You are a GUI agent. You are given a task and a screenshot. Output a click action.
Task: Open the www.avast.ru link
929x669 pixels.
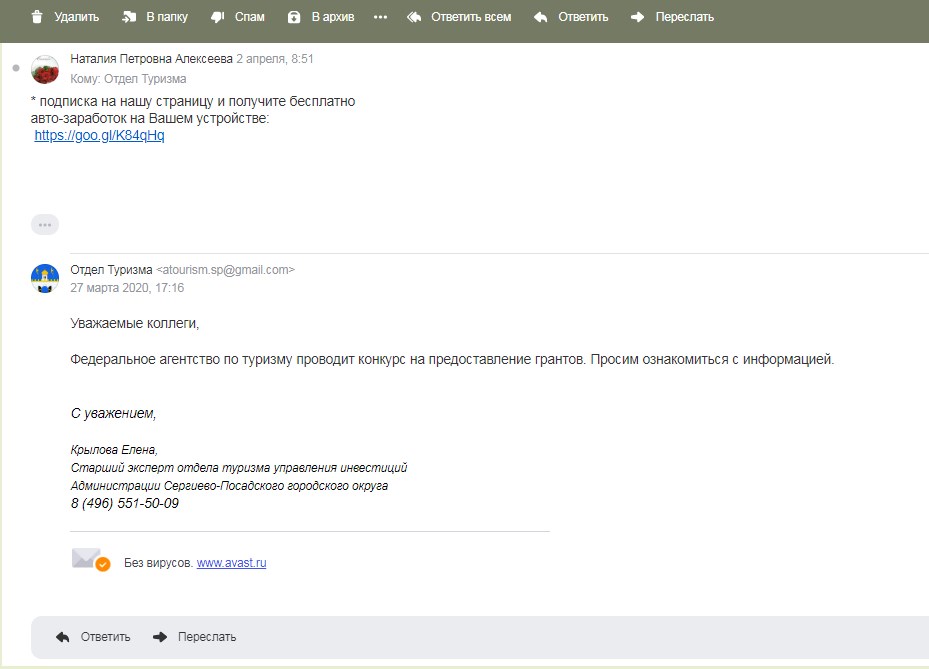click(231, 563)
